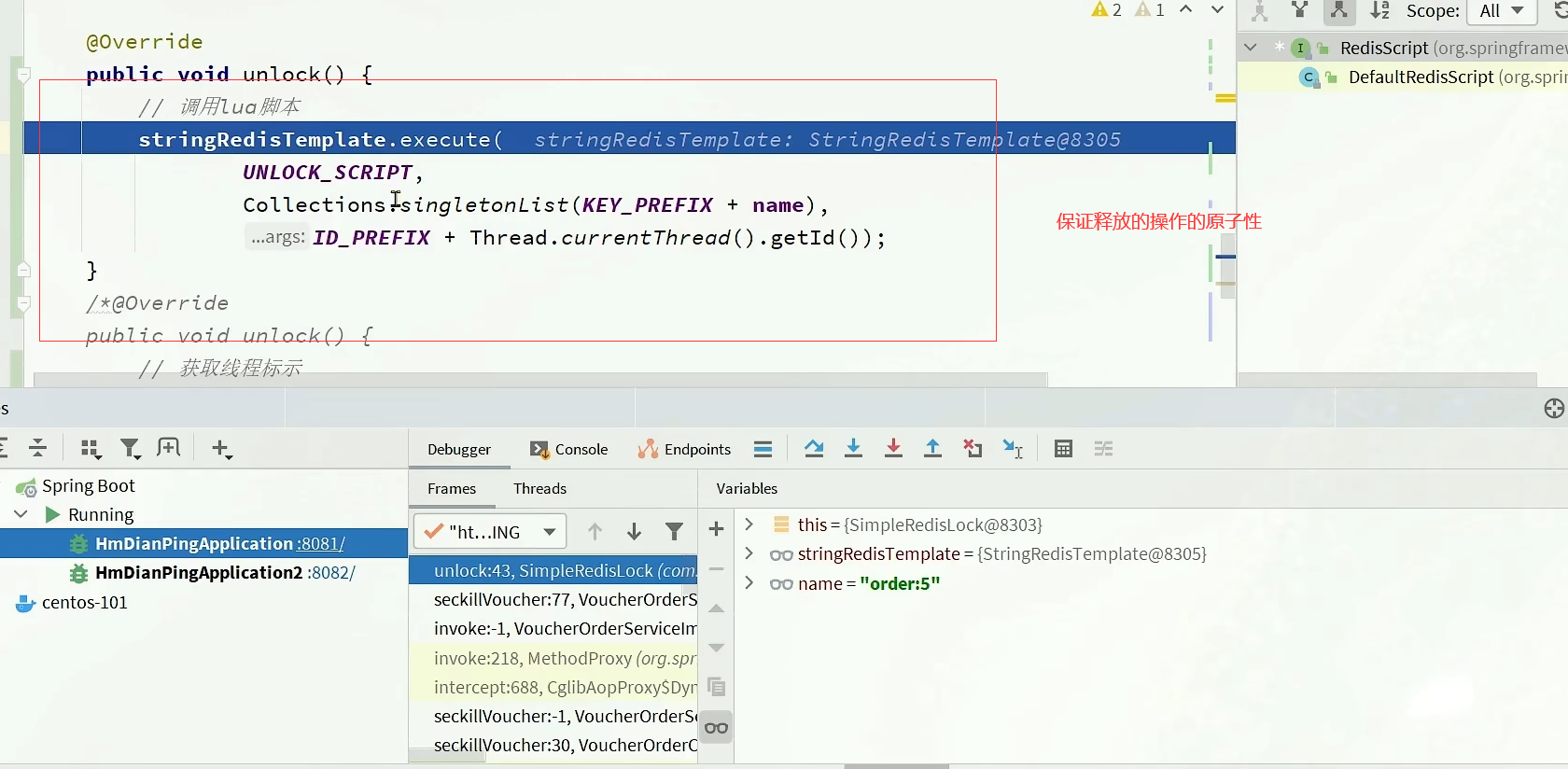Move the watch up with triangle icon
The width and height of the screenshot is (1568, 769).
[717, 608]
